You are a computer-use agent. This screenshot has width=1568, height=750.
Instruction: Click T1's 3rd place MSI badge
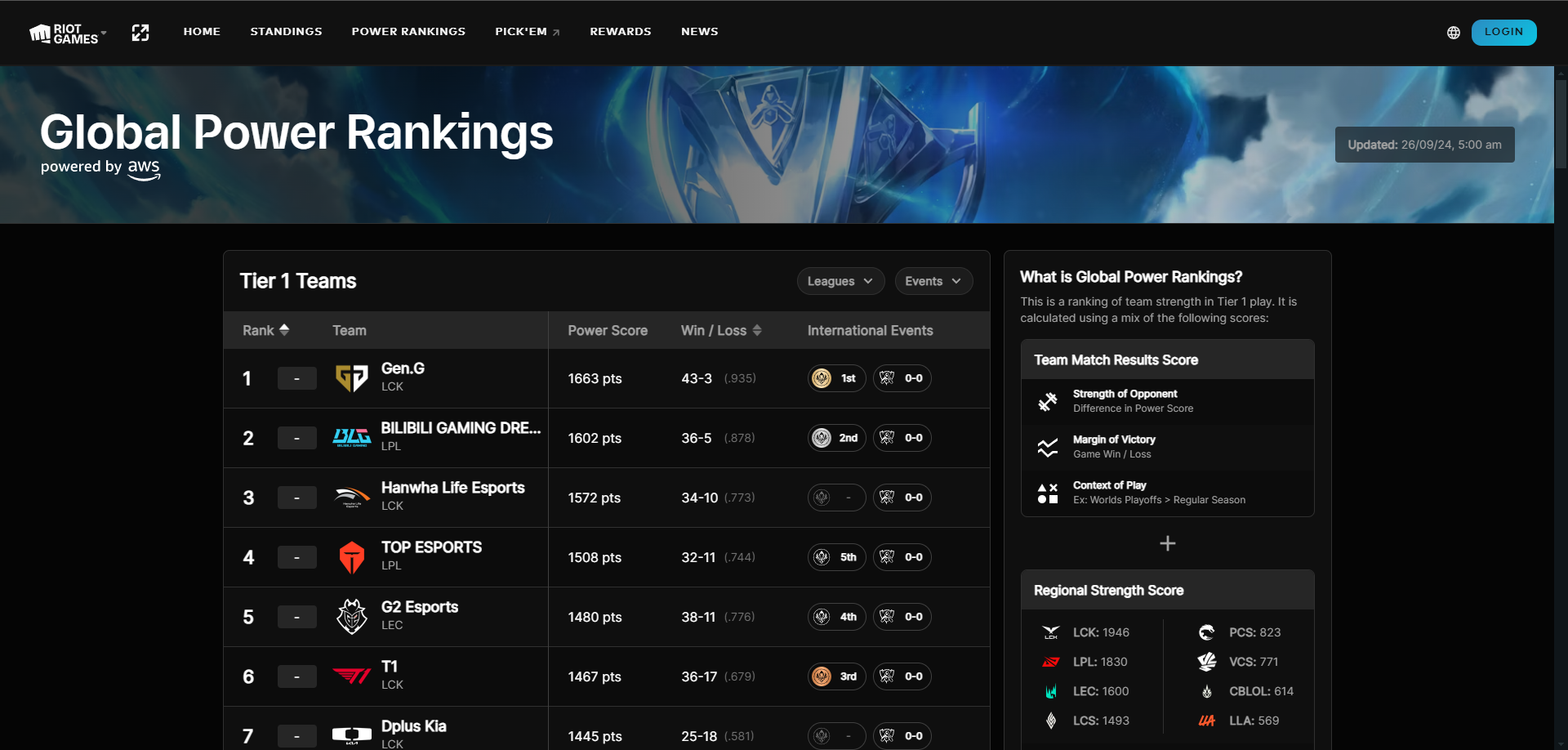pos(837,676)
